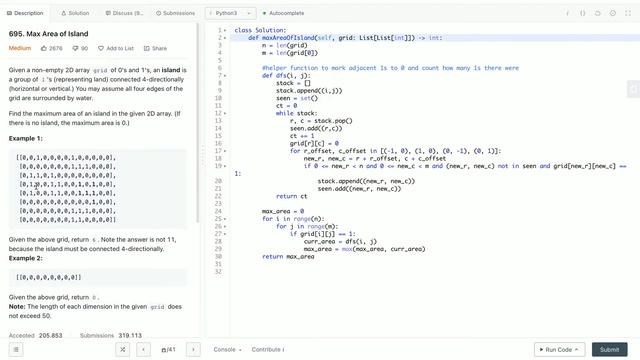The height and width of the screenshot is (360, 640).
Task: Click the title 695. Max Area of Island
Action: pyautogui.click(x=48, y=34)
